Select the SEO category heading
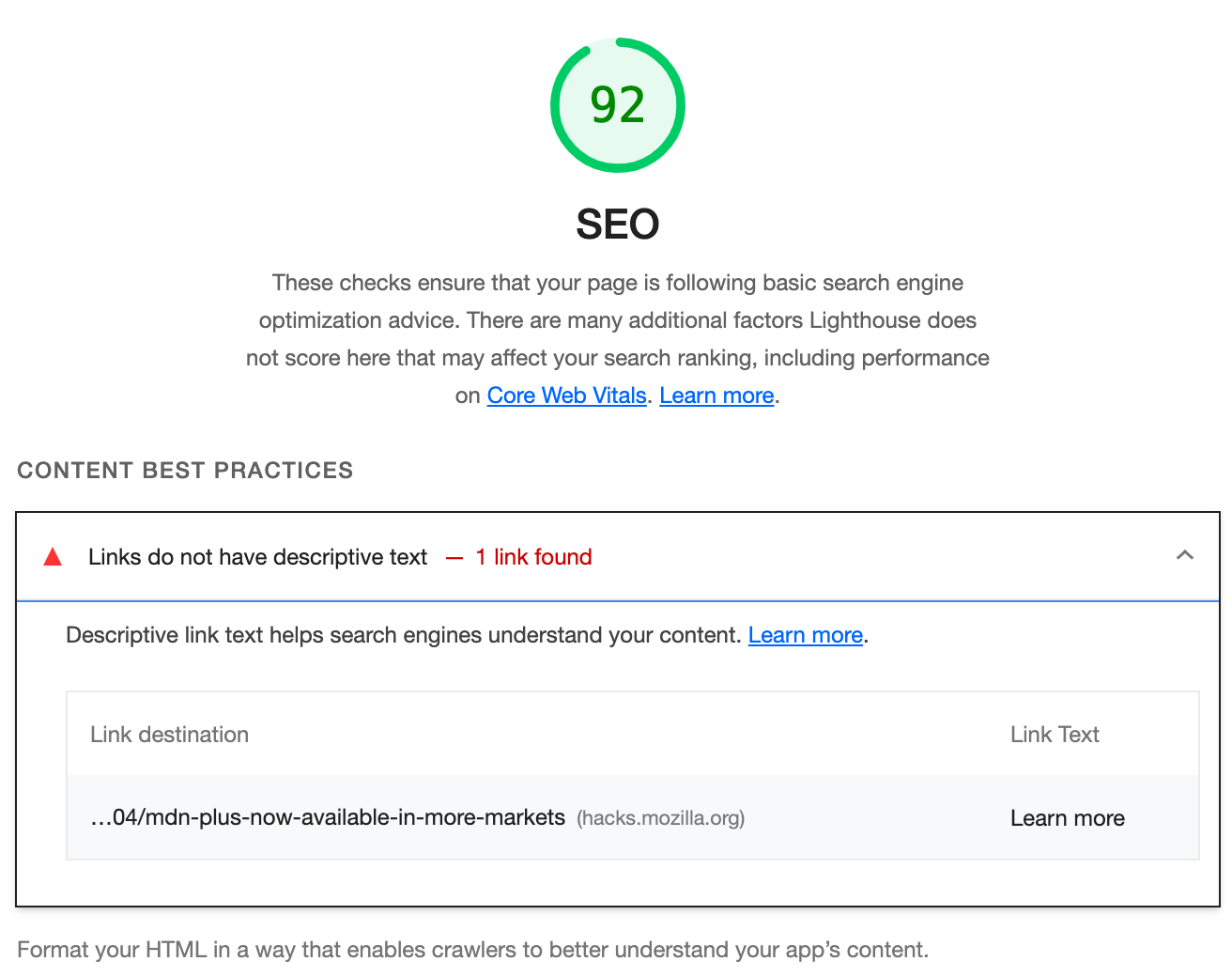Screen dimensions: 1232x977 (618, 224)
